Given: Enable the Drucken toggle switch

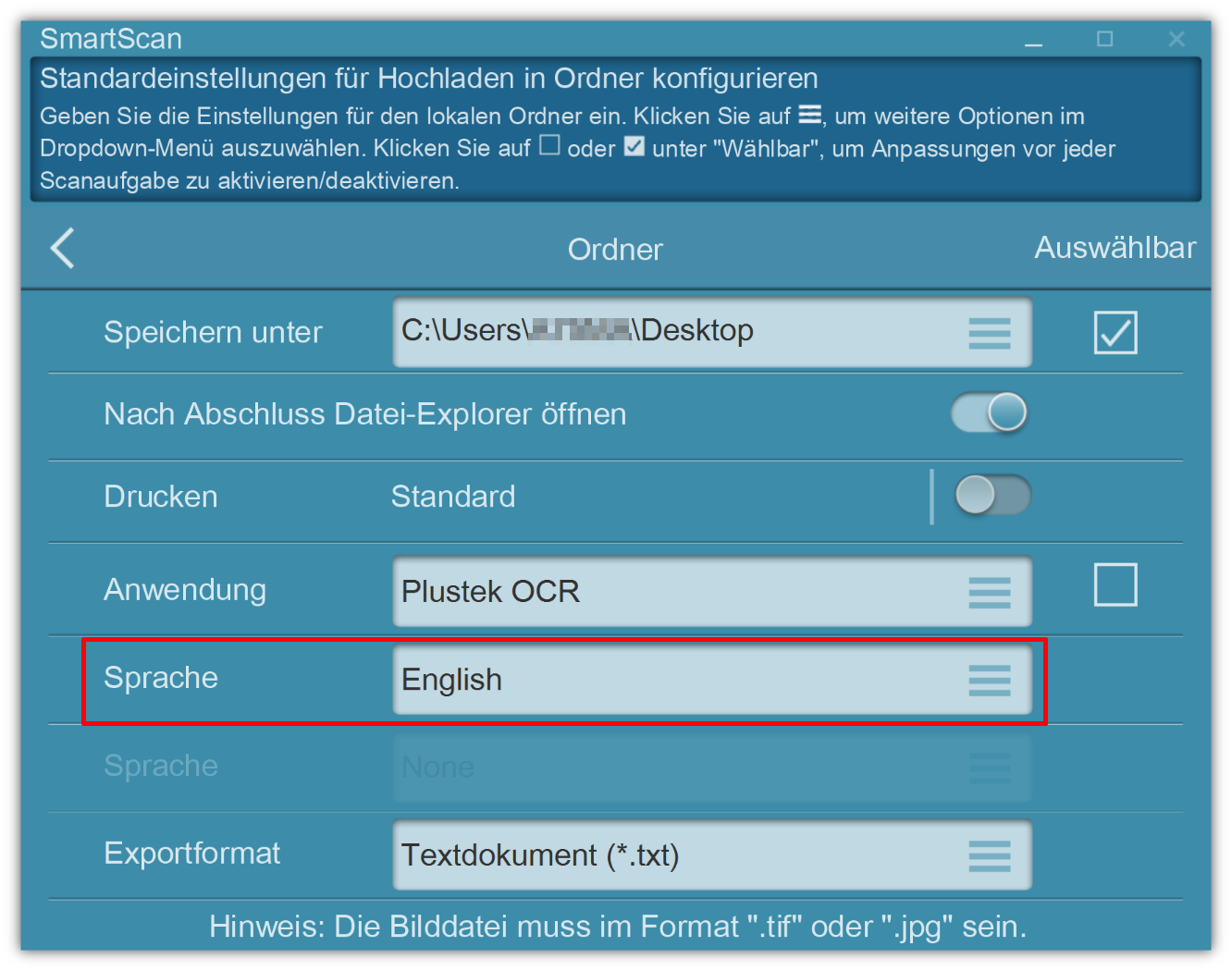Looking at the screenshot, I should click(992, 496).
